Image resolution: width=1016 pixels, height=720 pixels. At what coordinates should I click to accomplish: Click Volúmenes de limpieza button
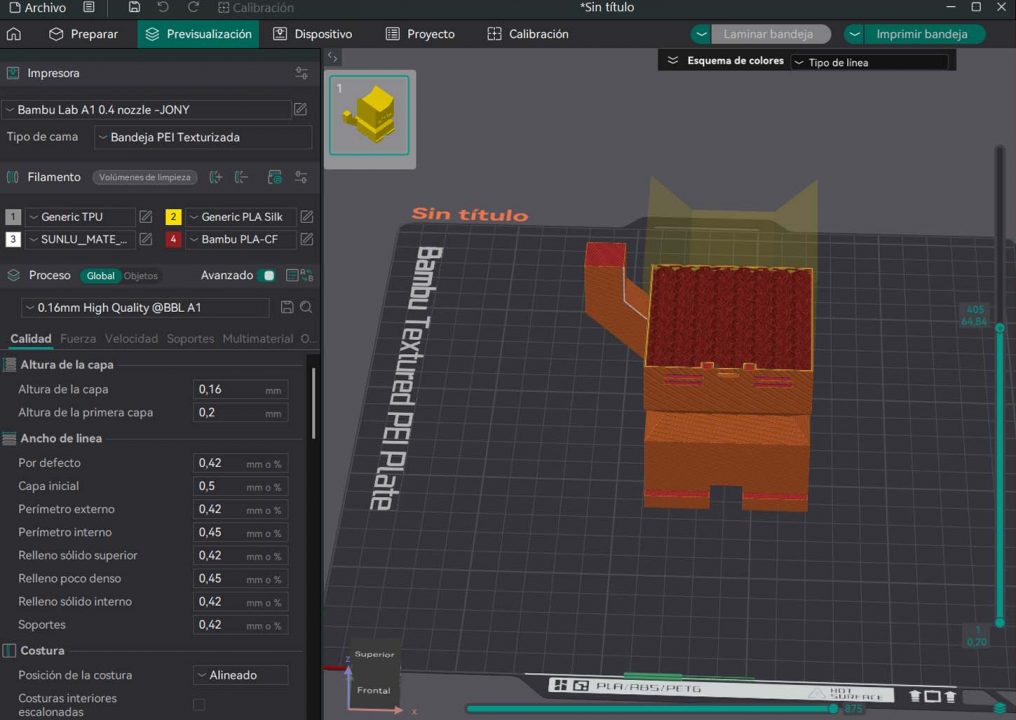(144, 177)
